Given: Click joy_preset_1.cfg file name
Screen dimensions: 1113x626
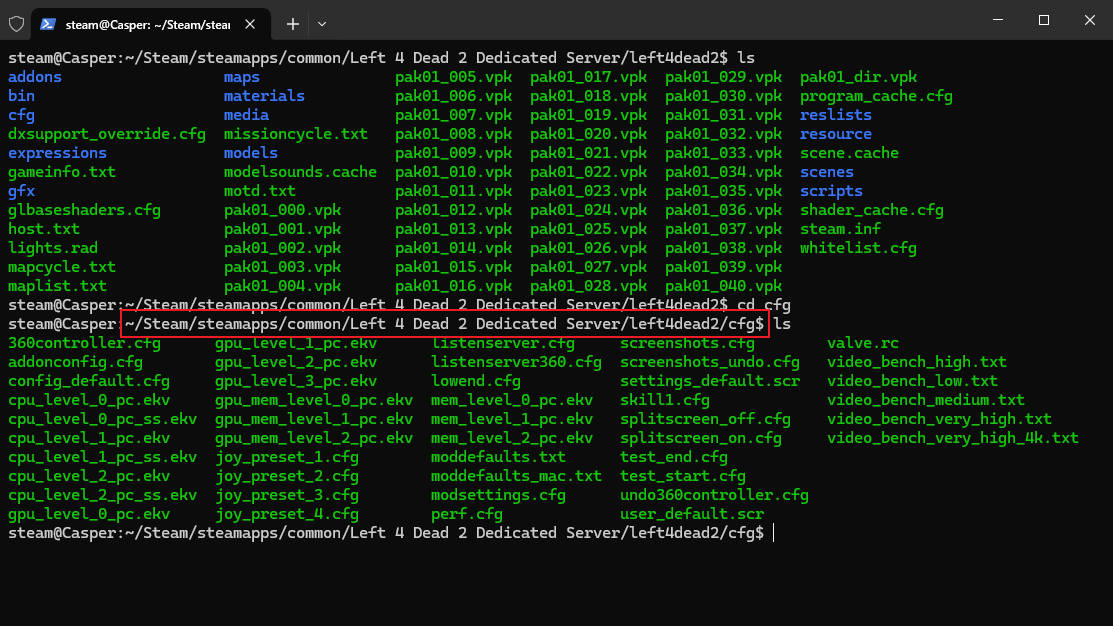Looking at the screenshot, I should pos(287,457).
